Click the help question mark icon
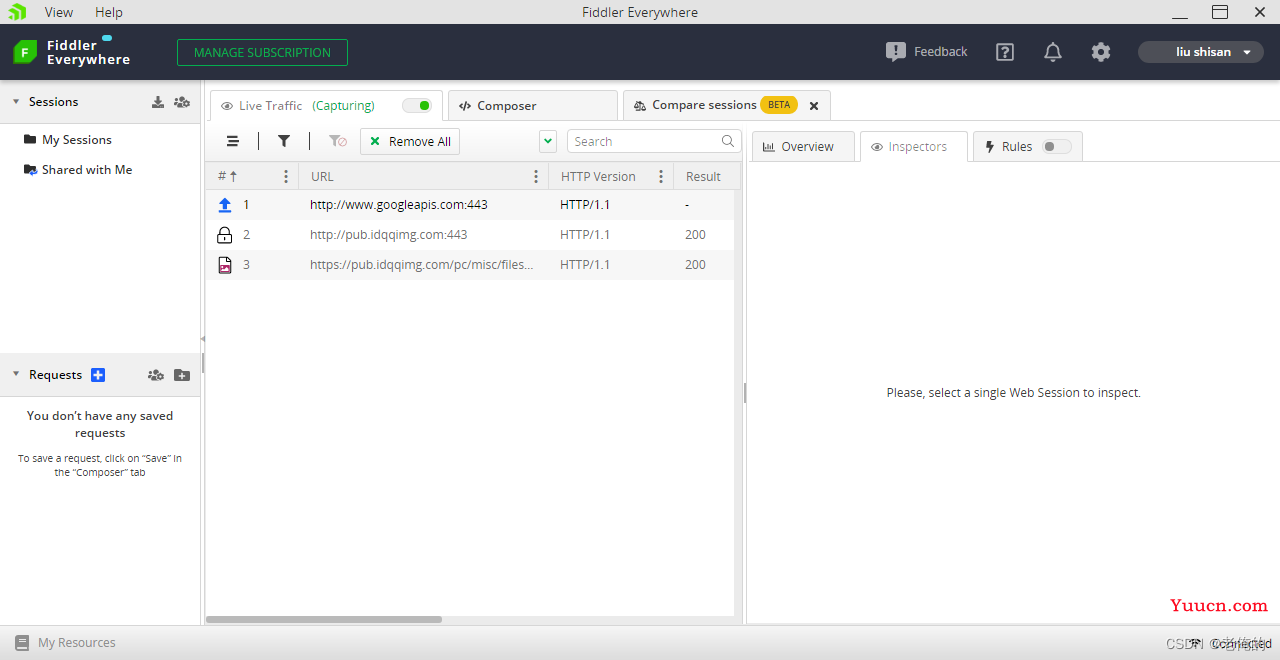The height and width of the screenshot is (660, 1280). tap(1005, 52)
